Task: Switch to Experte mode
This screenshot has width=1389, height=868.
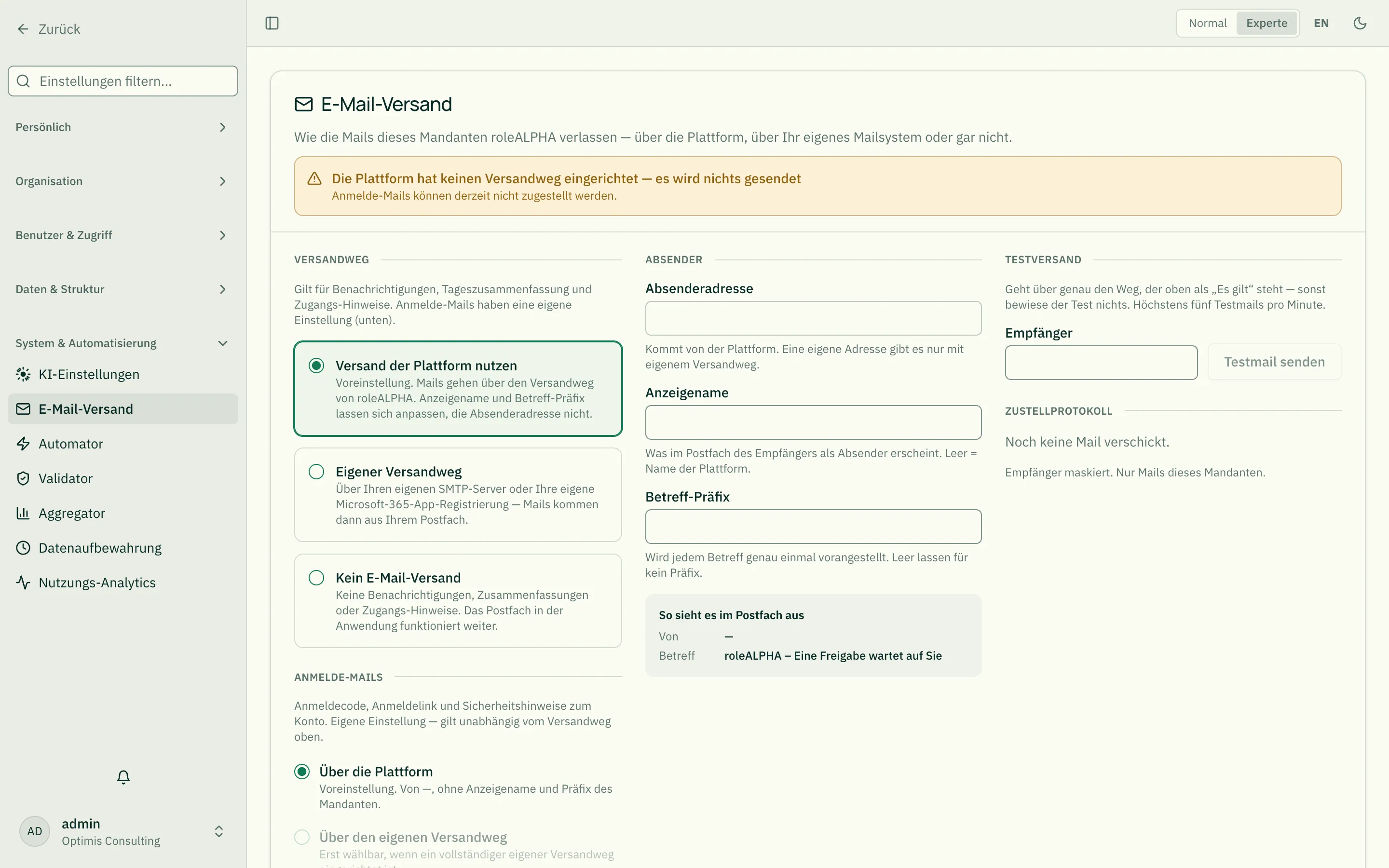Action: click(1267, 23)
